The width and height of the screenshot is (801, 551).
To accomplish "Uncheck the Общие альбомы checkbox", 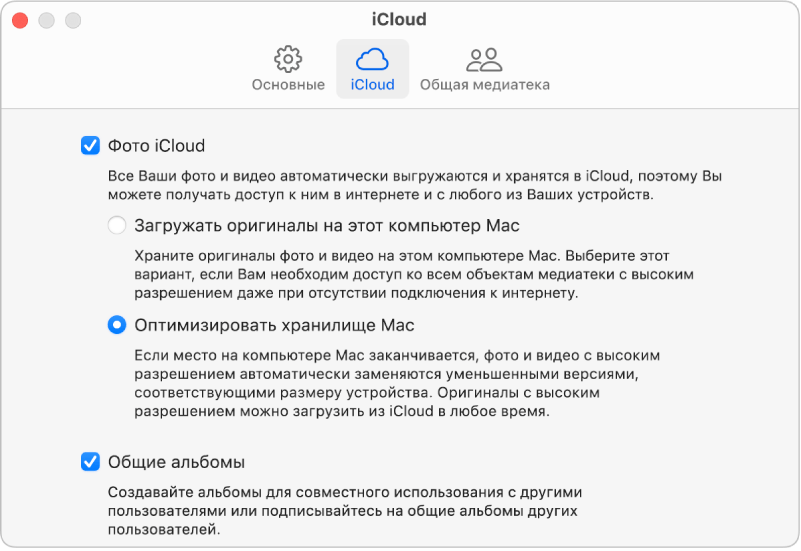I will [x=90, y=462].
